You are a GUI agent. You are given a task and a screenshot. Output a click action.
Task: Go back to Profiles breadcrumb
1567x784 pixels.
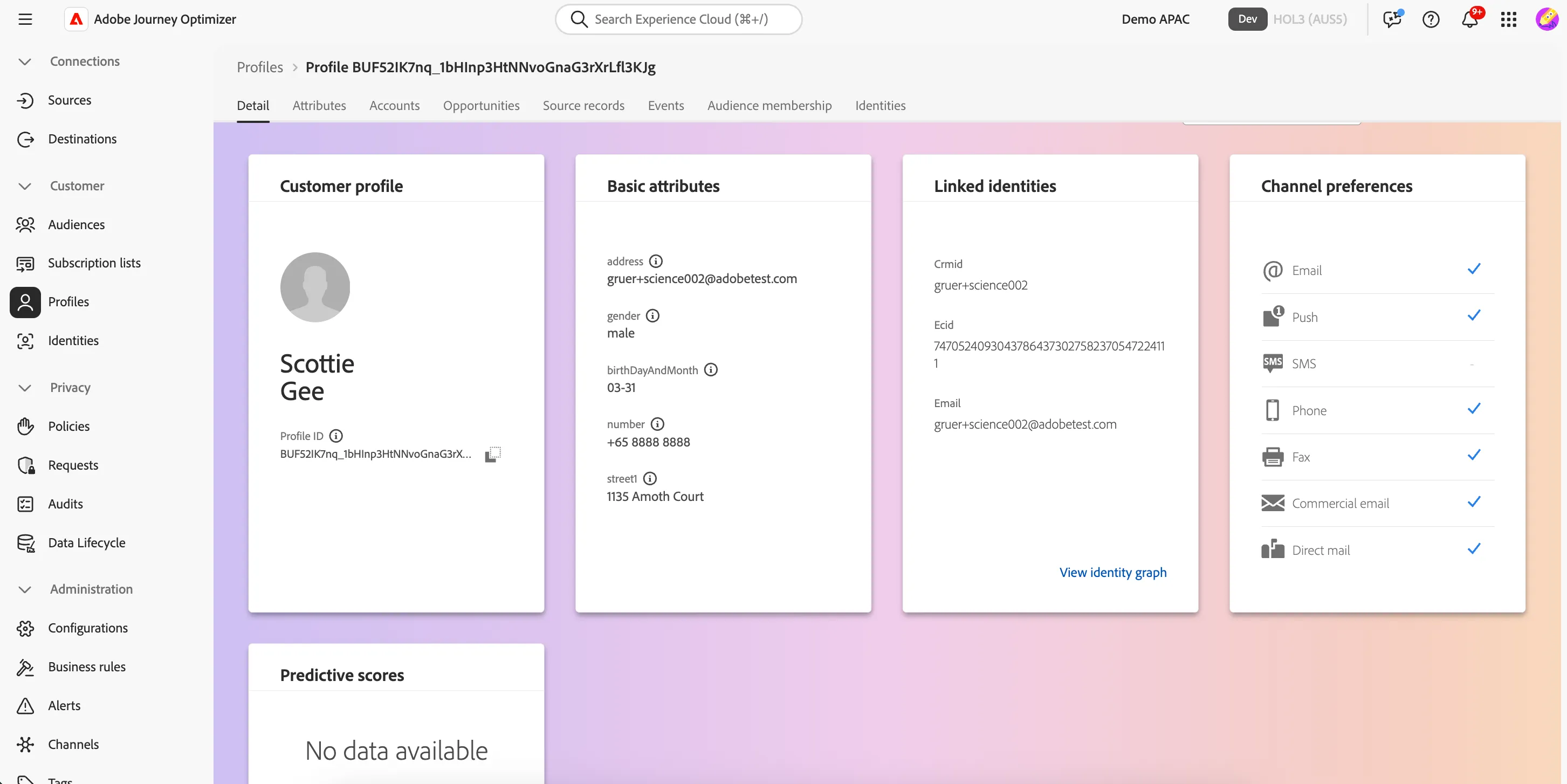click(x=260, y=67)
